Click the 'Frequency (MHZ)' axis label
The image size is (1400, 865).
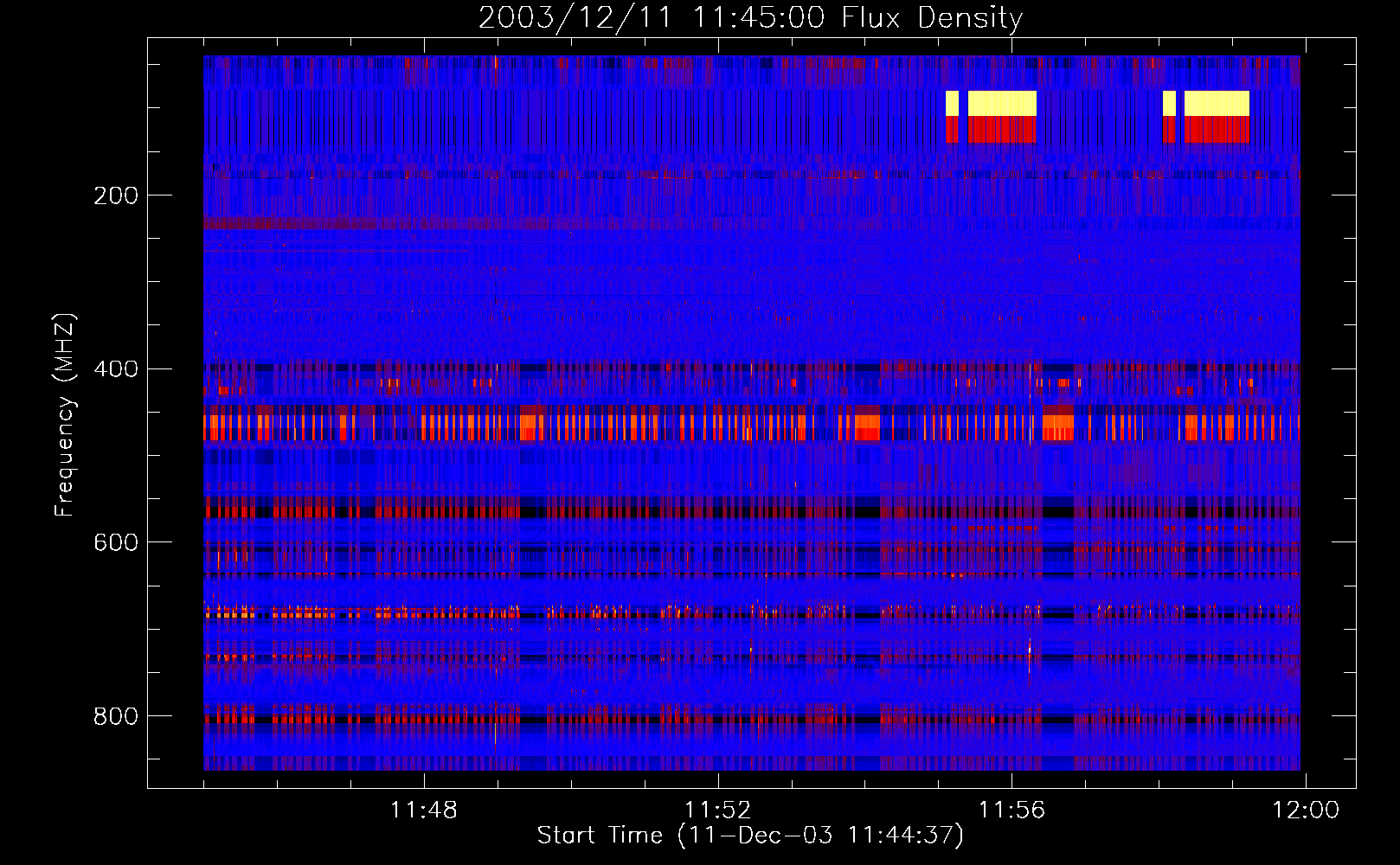[65, 415]
